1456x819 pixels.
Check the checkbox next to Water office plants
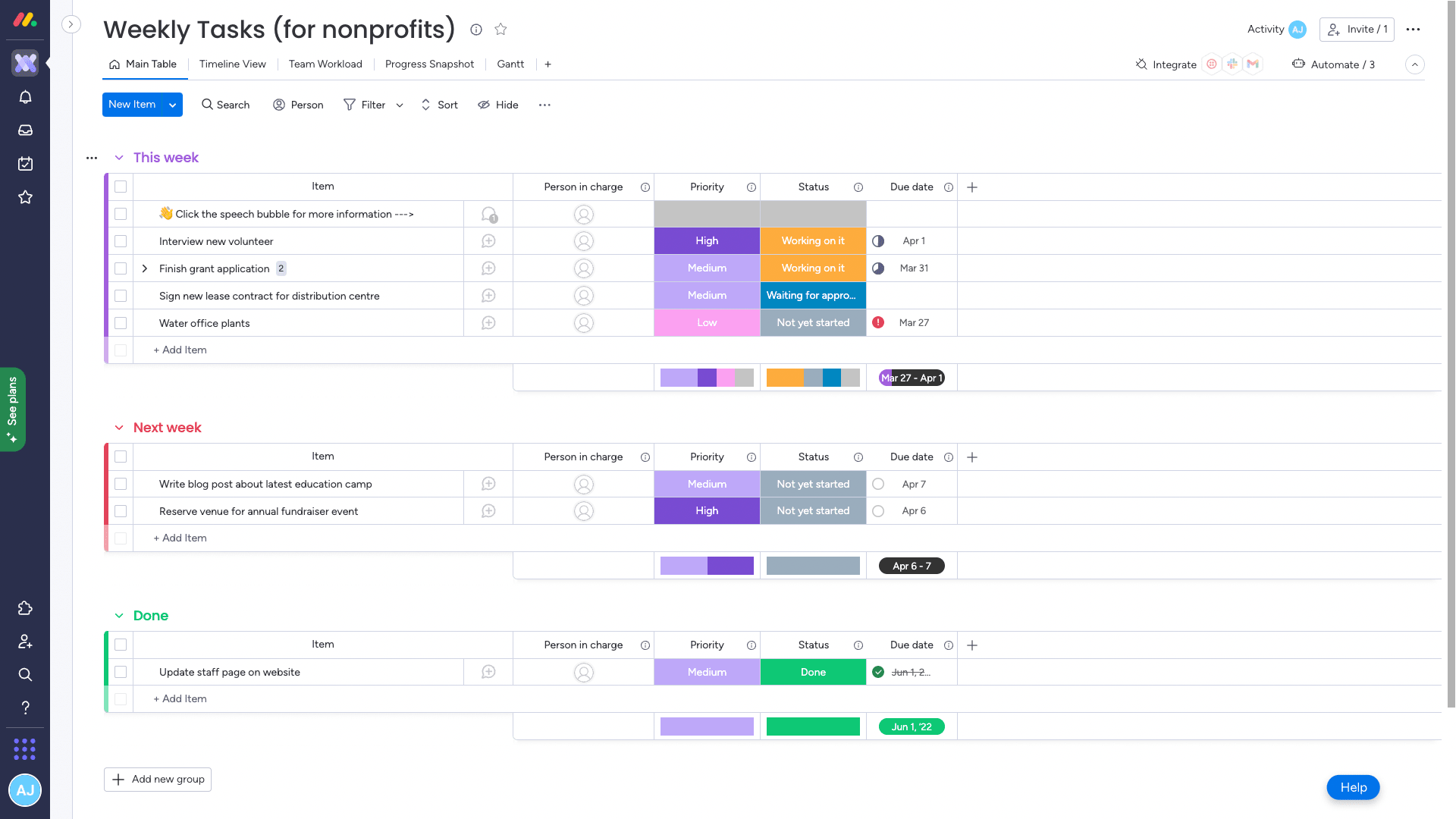[x=121, y=323]
